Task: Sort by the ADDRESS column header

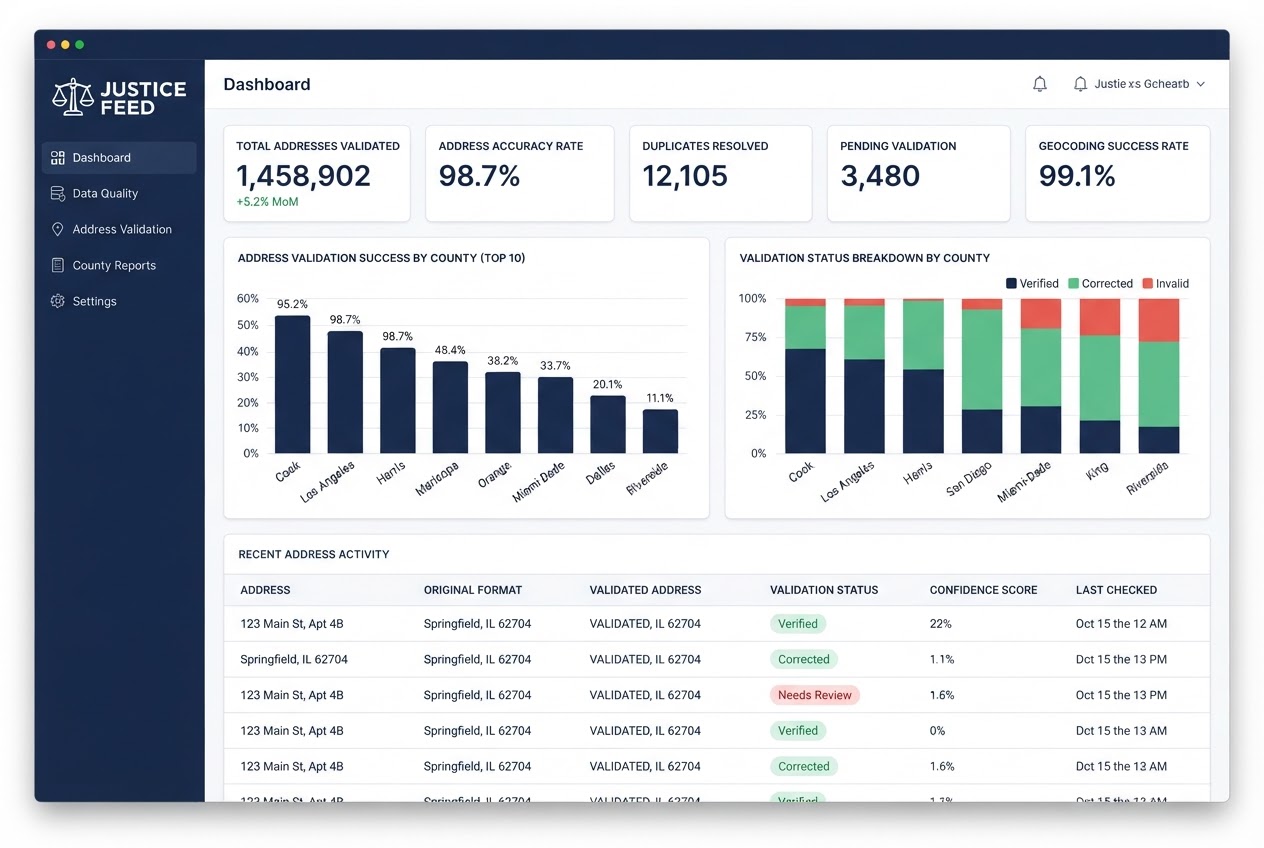Action: point(265,590)
